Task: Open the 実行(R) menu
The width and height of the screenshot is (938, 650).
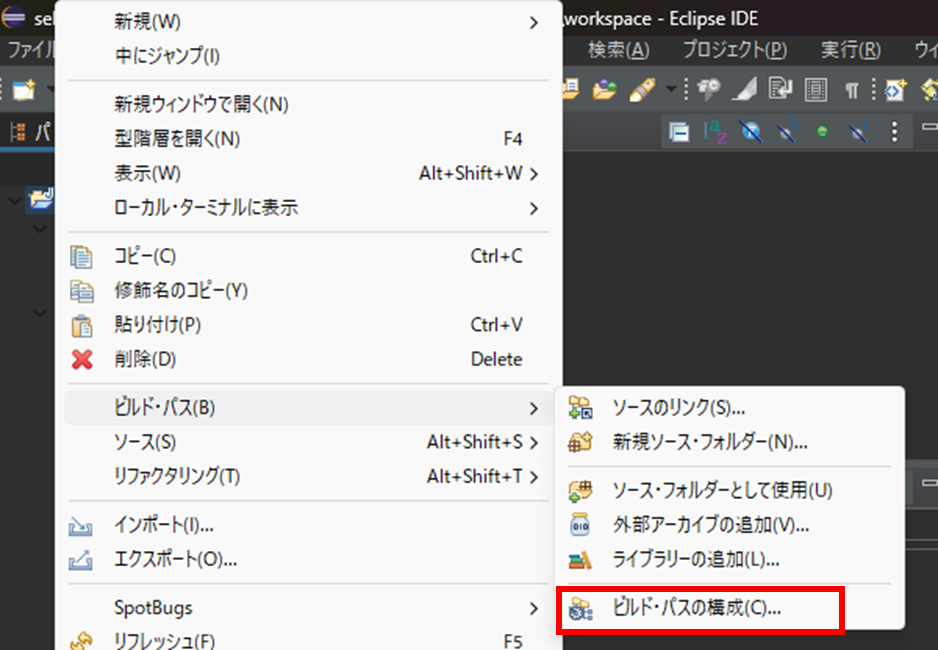Action: pos(850,48)
